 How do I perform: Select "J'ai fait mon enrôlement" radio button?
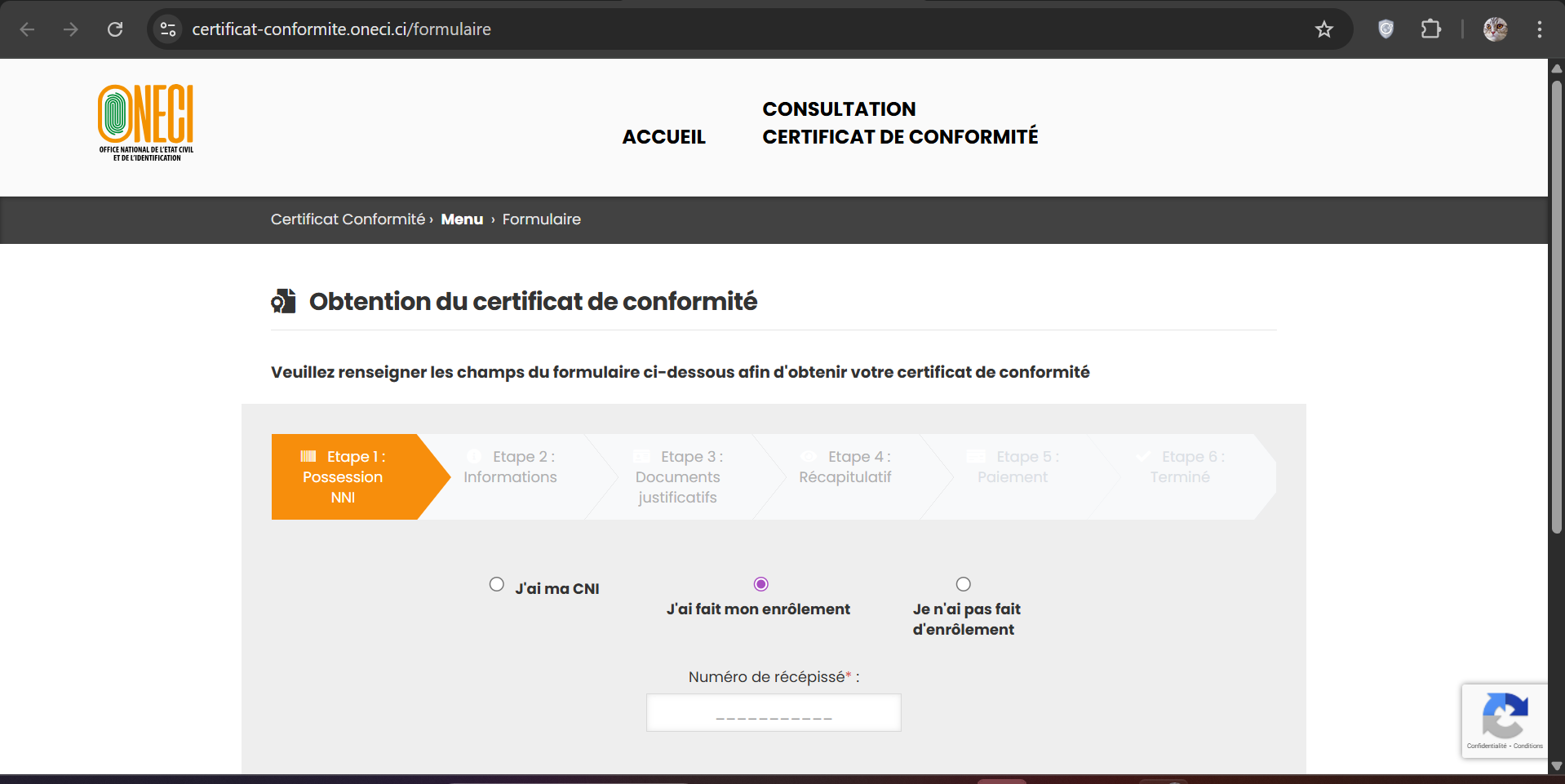tap(761, 584)
